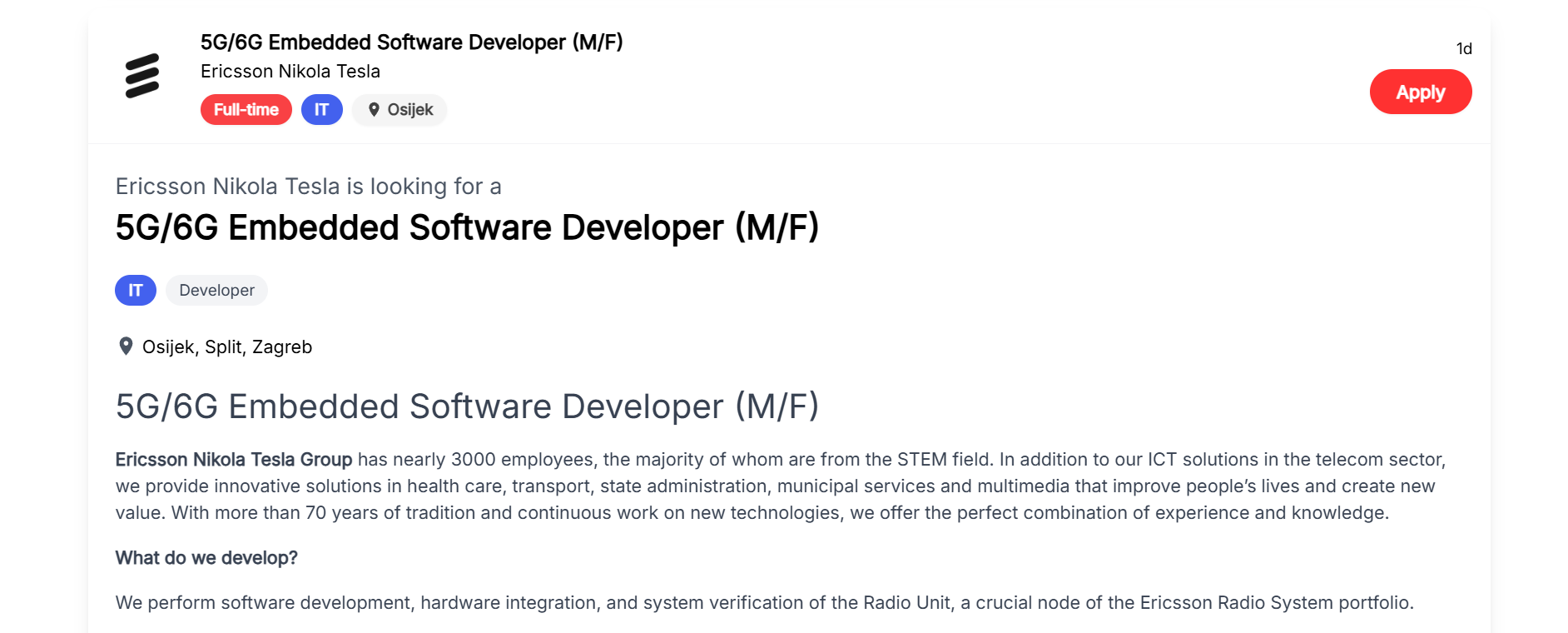Open the job title link in header card
The width and height of the screenshot is (1568, 633).
pyautogui.click(x=411, y=42)
